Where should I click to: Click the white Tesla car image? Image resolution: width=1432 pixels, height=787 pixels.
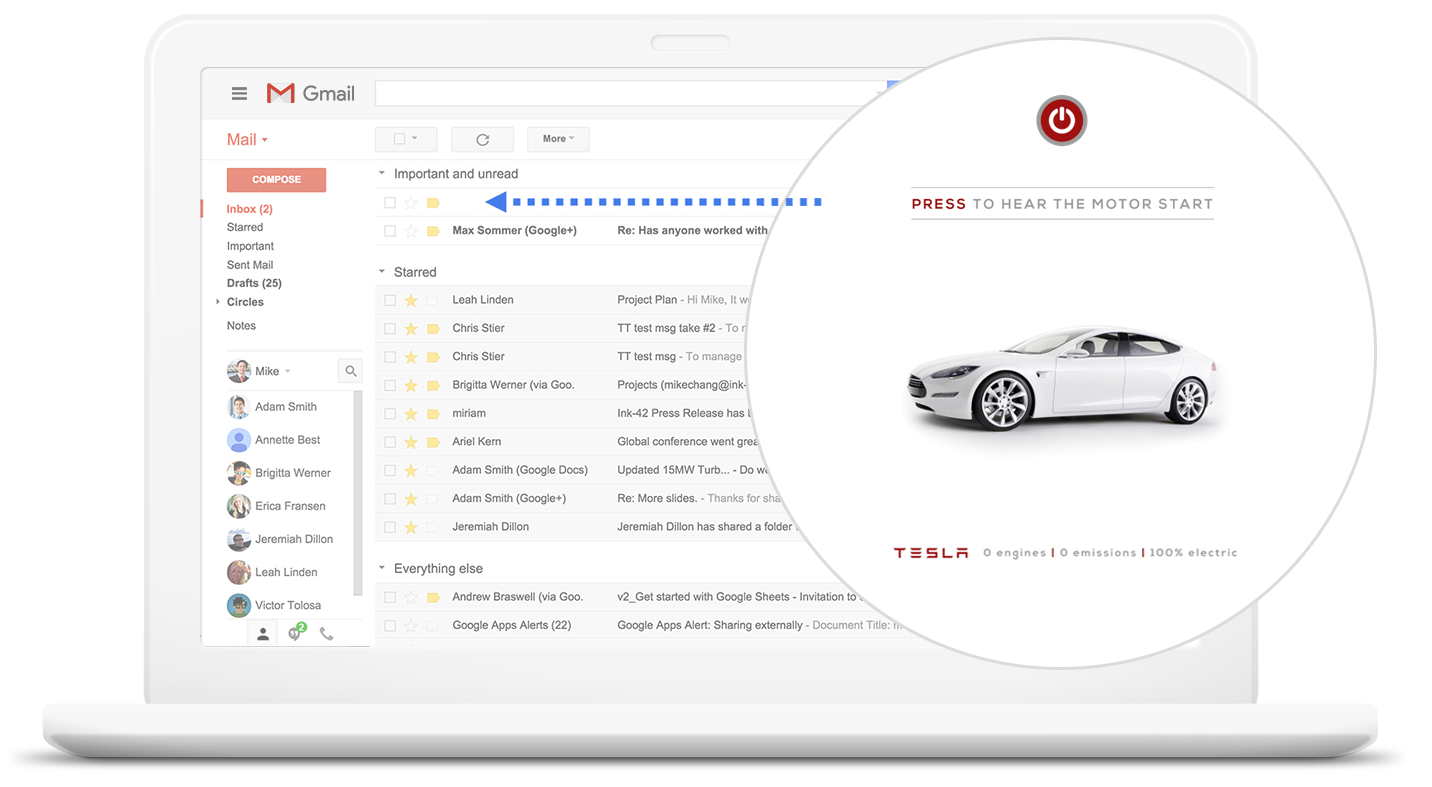tap(1062, 380)
